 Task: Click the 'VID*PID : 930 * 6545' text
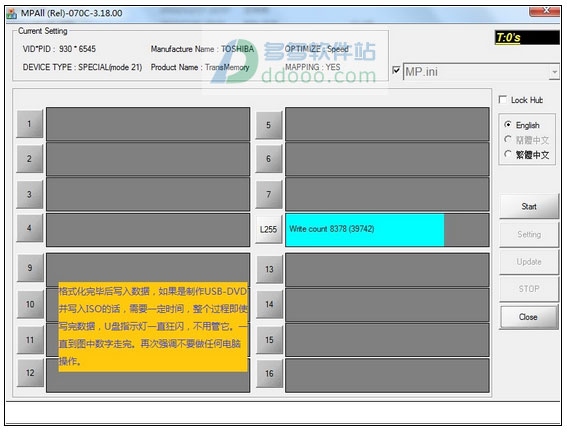(x=59, y=49)
